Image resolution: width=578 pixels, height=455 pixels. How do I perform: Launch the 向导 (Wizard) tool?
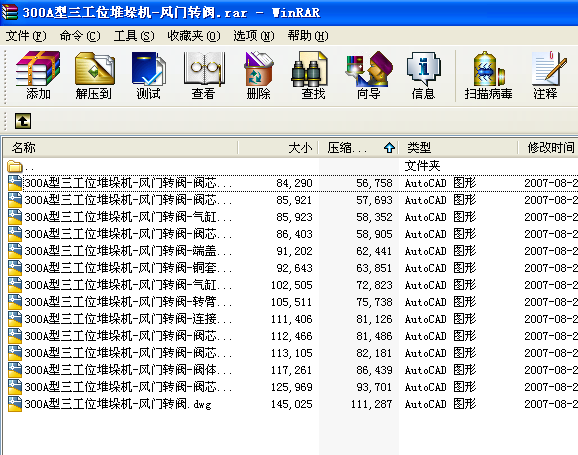[368, 76]
